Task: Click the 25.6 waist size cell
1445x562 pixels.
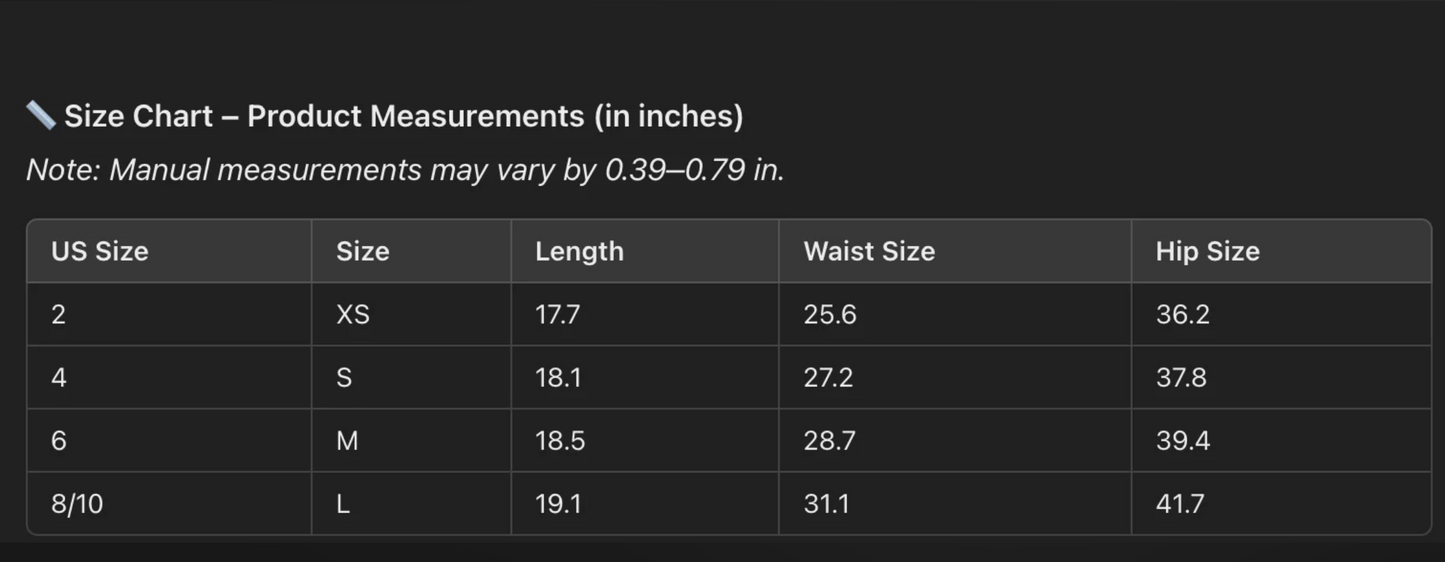Action: pos(830,315)
